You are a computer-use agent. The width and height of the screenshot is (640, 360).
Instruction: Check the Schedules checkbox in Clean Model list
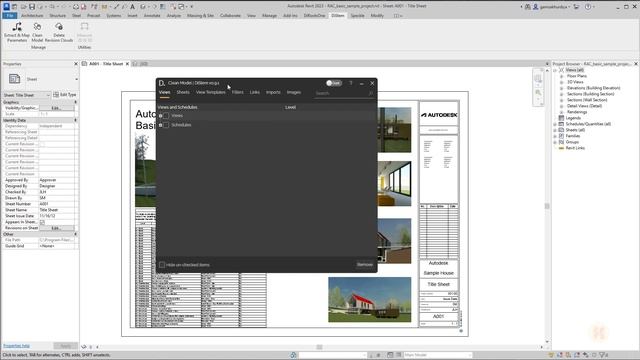(166, 125)
